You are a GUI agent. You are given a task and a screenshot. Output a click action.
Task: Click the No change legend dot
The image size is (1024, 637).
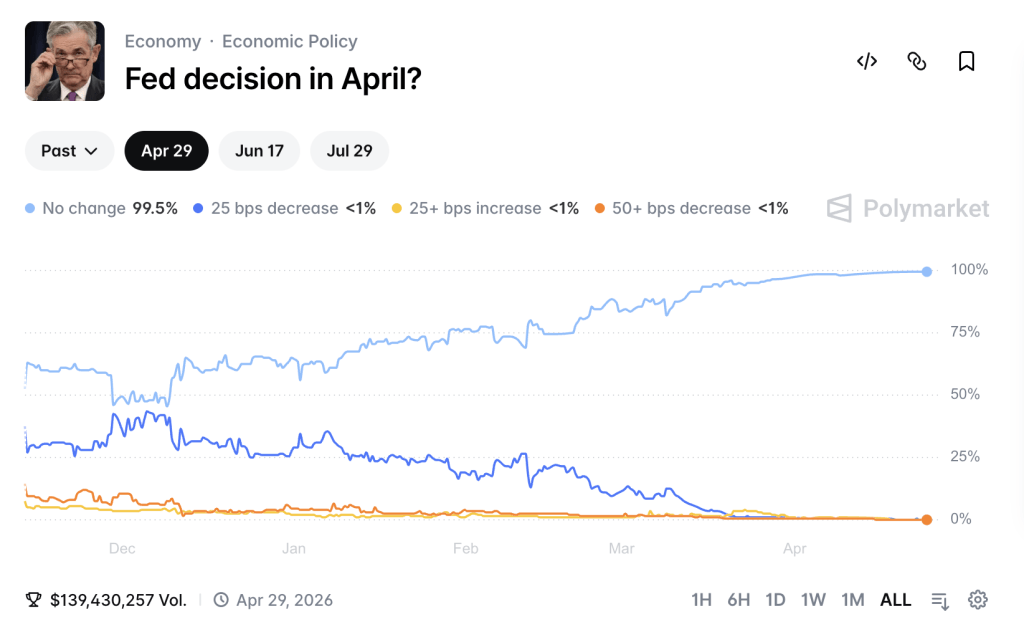click(30, 209)
